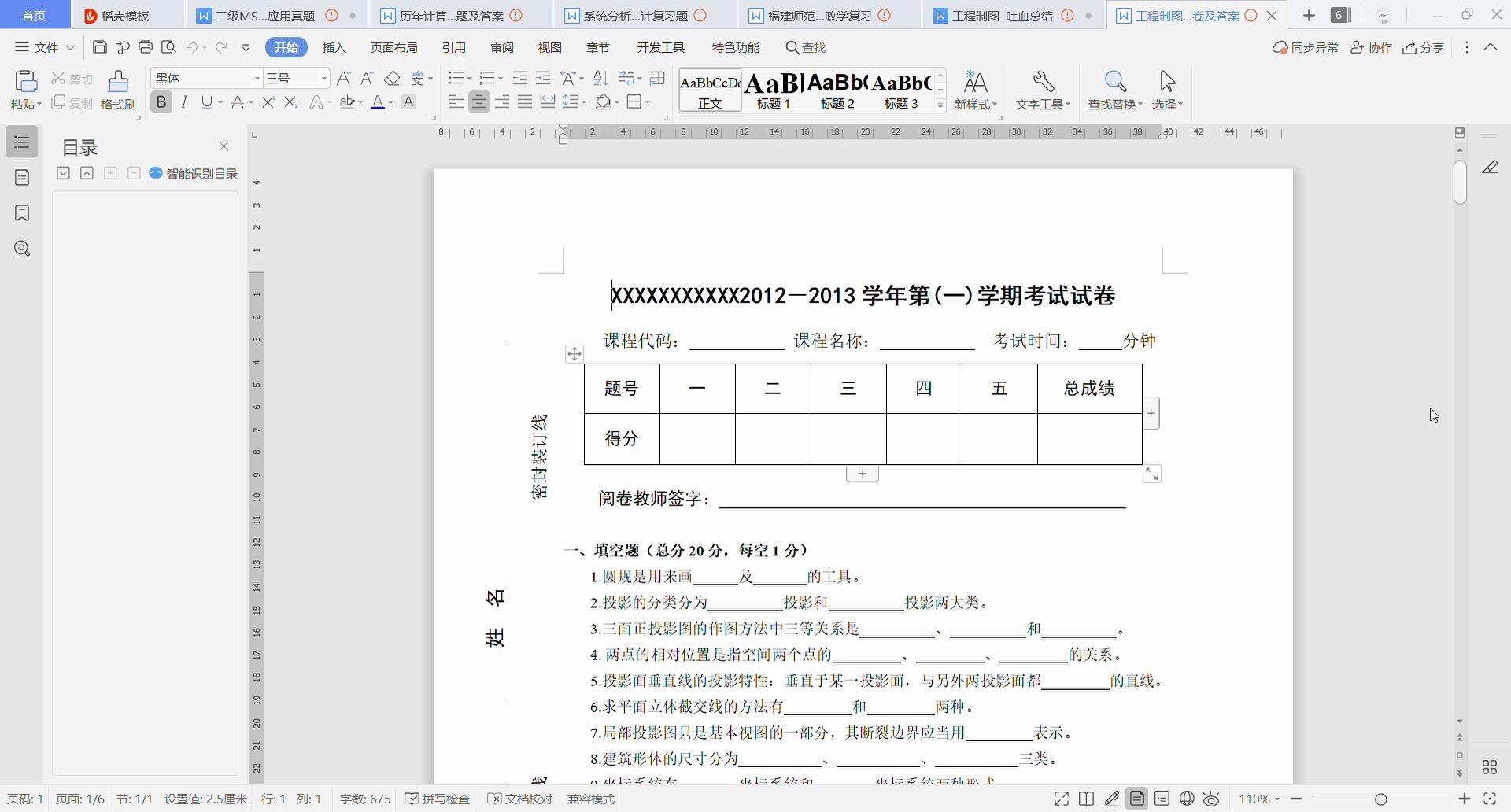Screen dimensions: 1511x812
Task: Toggle Italic formatting
Action: pyautogui.click(x=184, y=102)
